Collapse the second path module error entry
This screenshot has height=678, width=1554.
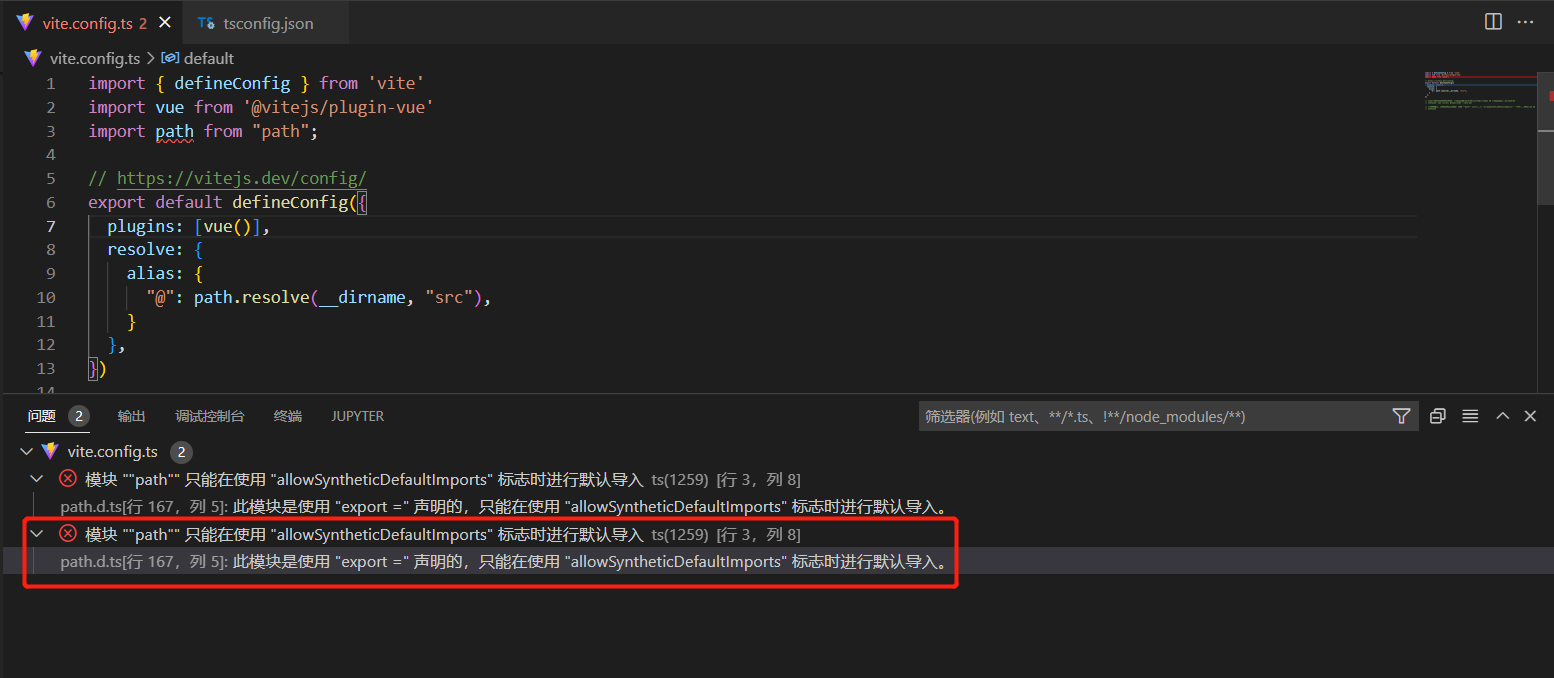[x=37, y=534]
